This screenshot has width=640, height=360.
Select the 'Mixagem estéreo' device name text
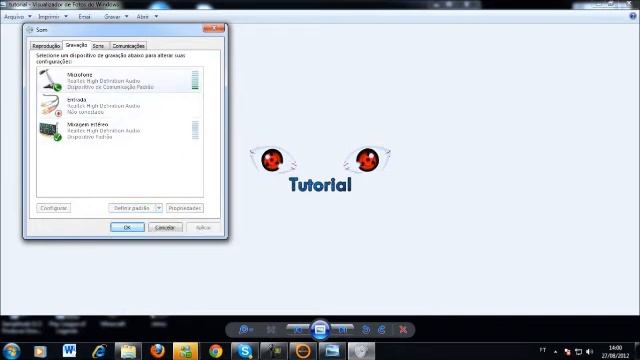88,124
